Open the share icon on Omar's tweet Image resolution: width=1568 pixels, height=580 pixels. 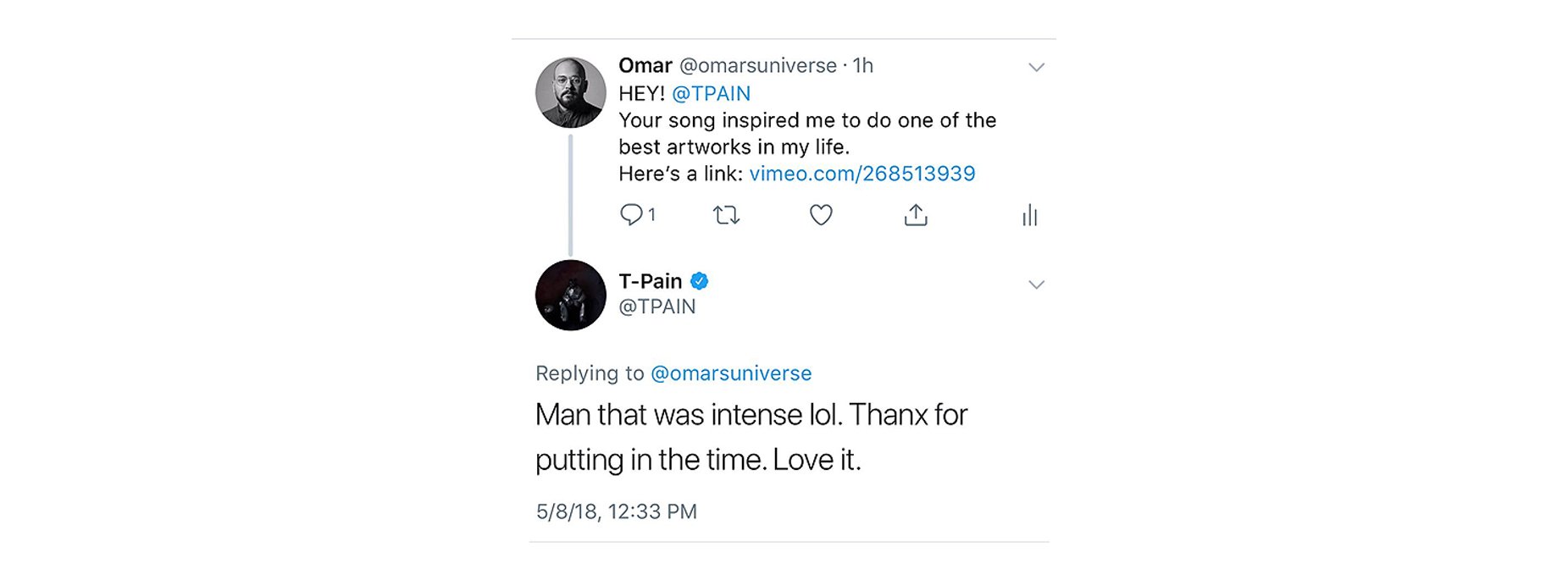tap(916, 216)
